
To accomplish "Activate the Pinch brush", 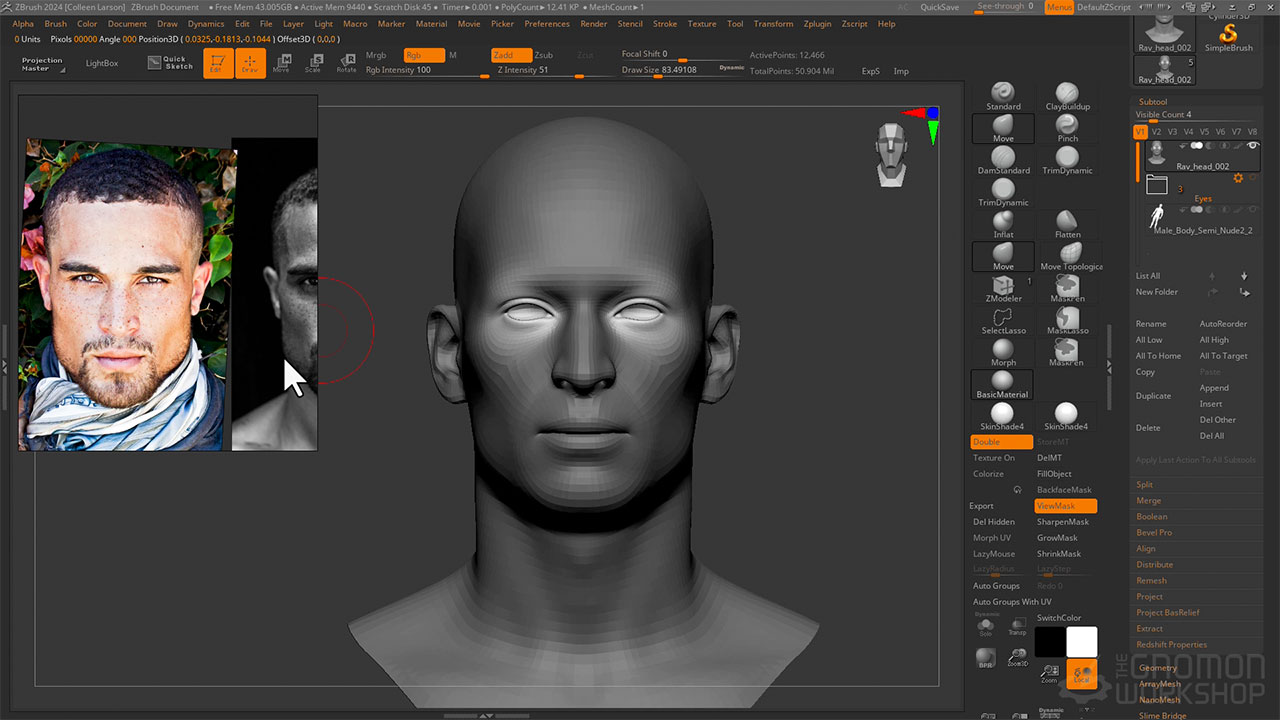I will click(1067, 128).
